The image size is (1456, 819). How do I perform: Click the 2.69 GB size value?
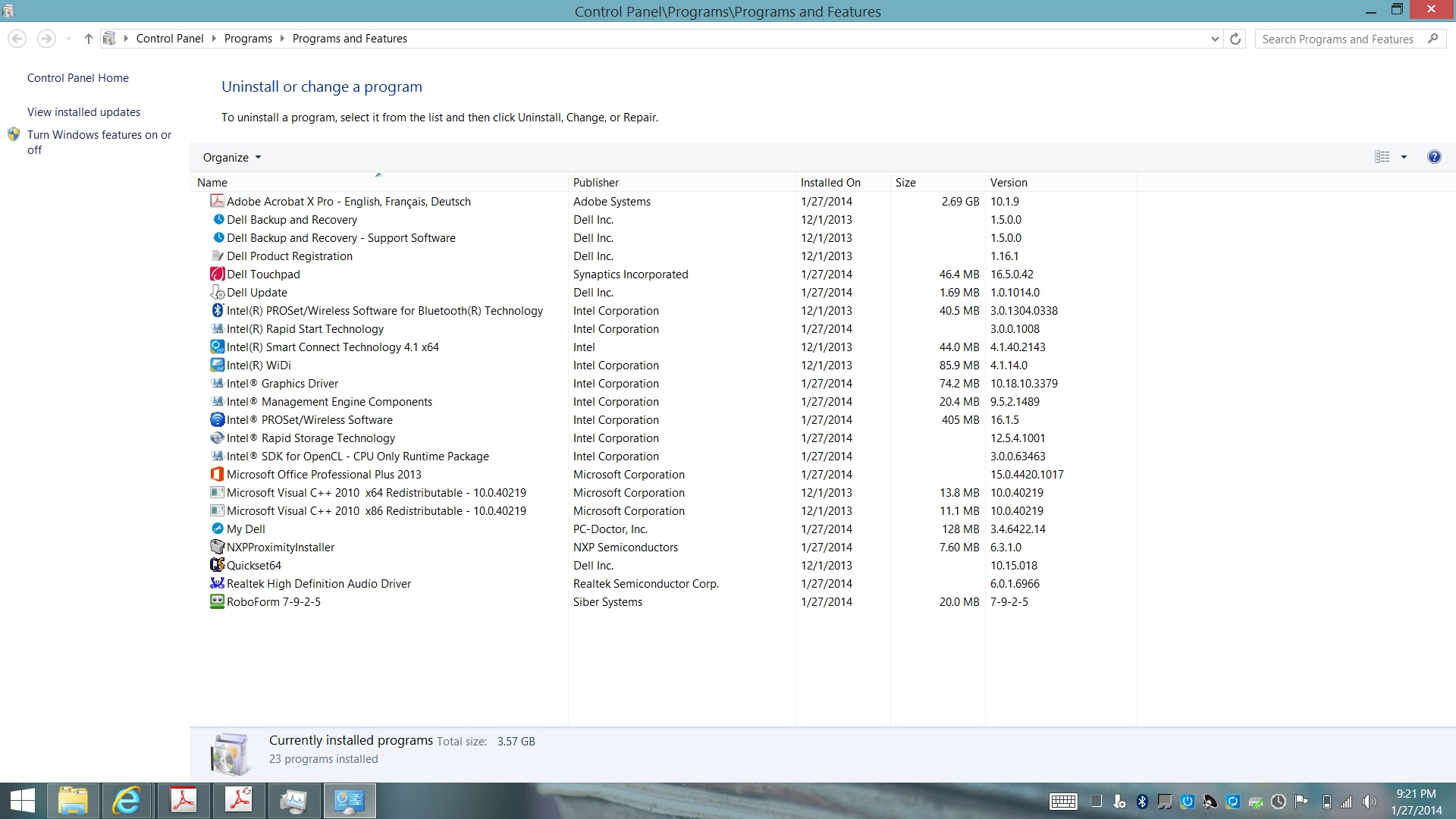pyautogui.click(x=961, y=201)
